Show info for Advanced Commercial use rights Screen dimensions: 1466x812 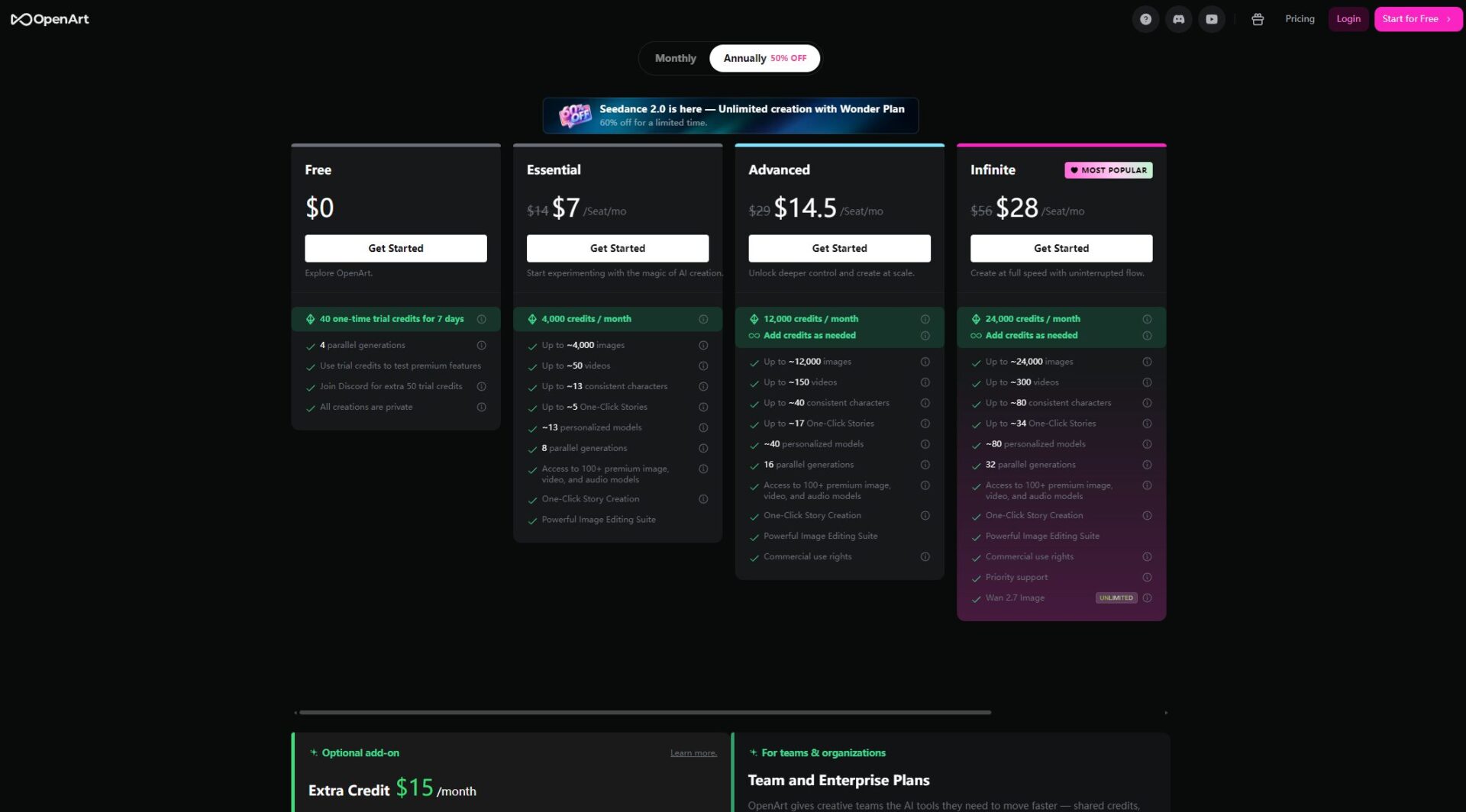[x=925, y=556]
